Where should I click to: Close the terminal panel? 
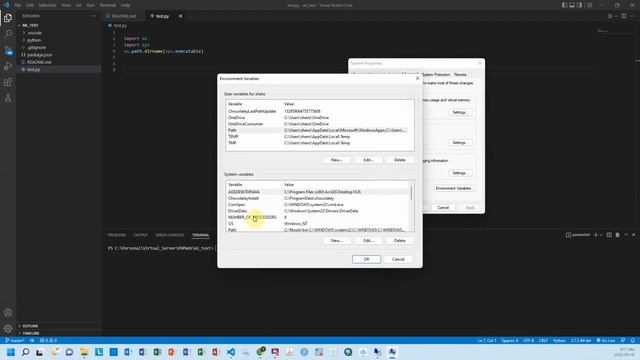(634, 235)
